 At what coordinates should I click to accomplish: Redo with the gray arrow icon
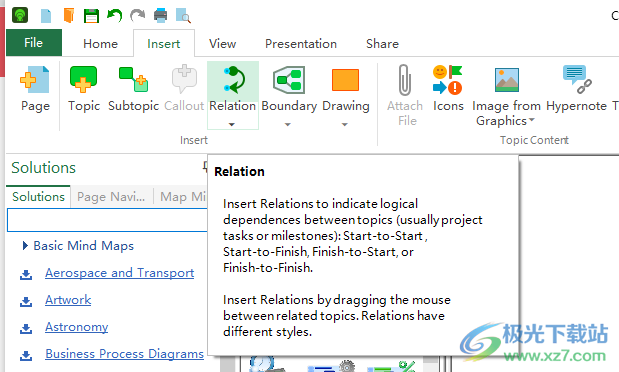tap(137, 16)
